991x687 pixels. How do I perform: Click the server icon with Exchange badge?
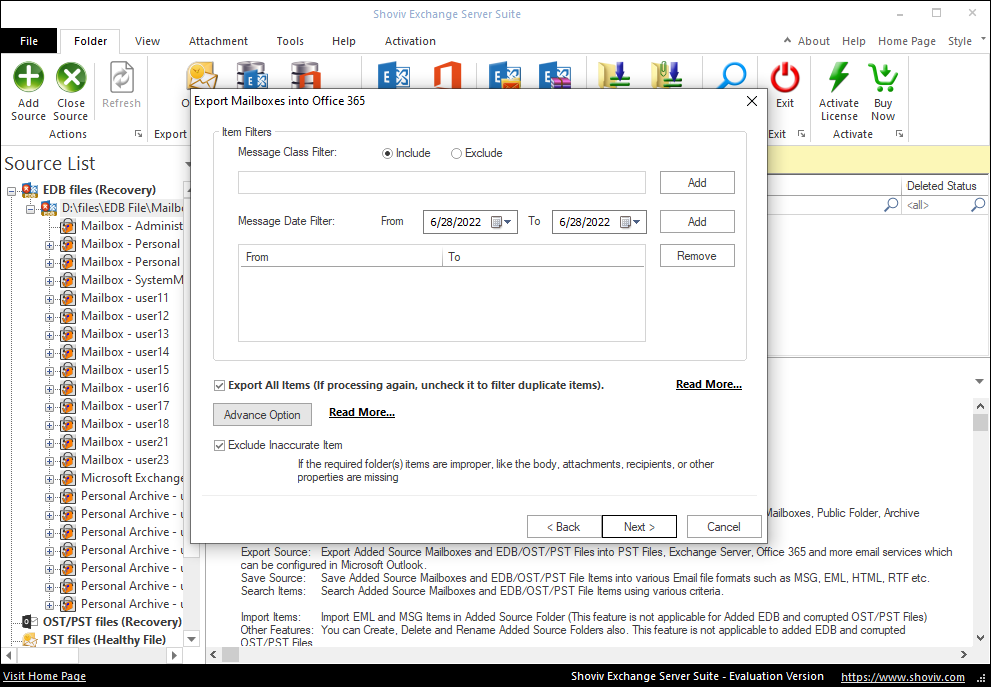tap(252, 75)
